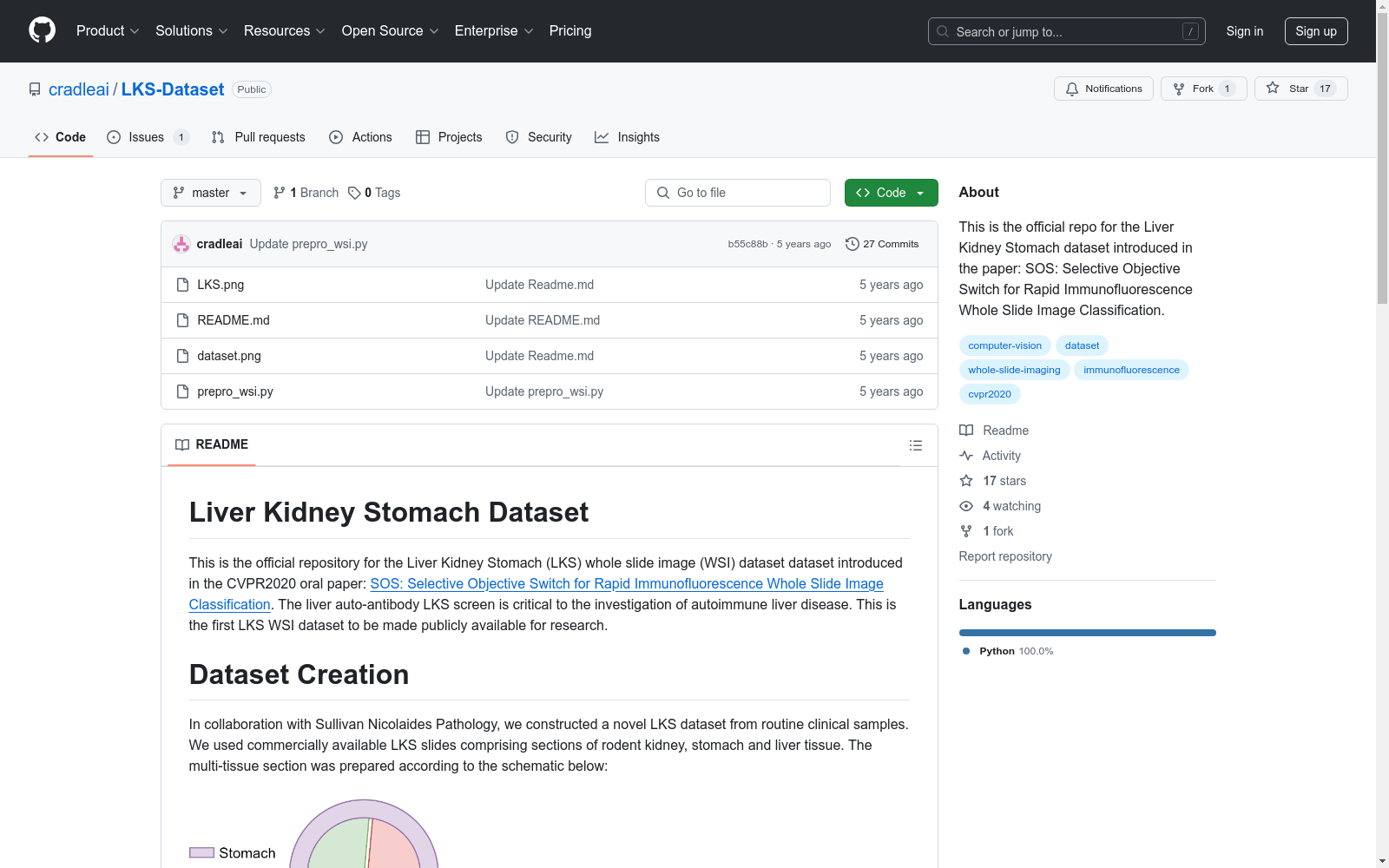
Task: Click the Python 100.0% language legend
Action: pyautogui.click(x=1007, y=651)
